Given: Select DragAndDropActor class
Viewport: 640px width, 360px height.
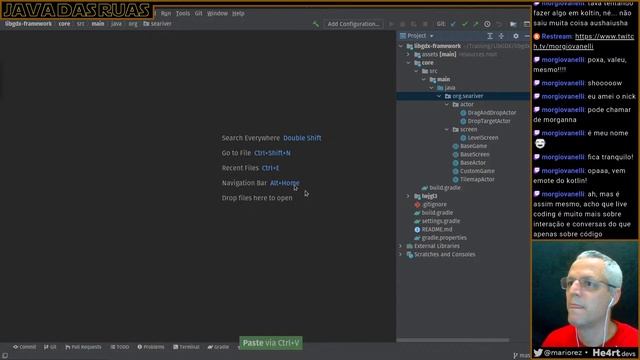Looking at the screenshot, I should click(488, 113).
